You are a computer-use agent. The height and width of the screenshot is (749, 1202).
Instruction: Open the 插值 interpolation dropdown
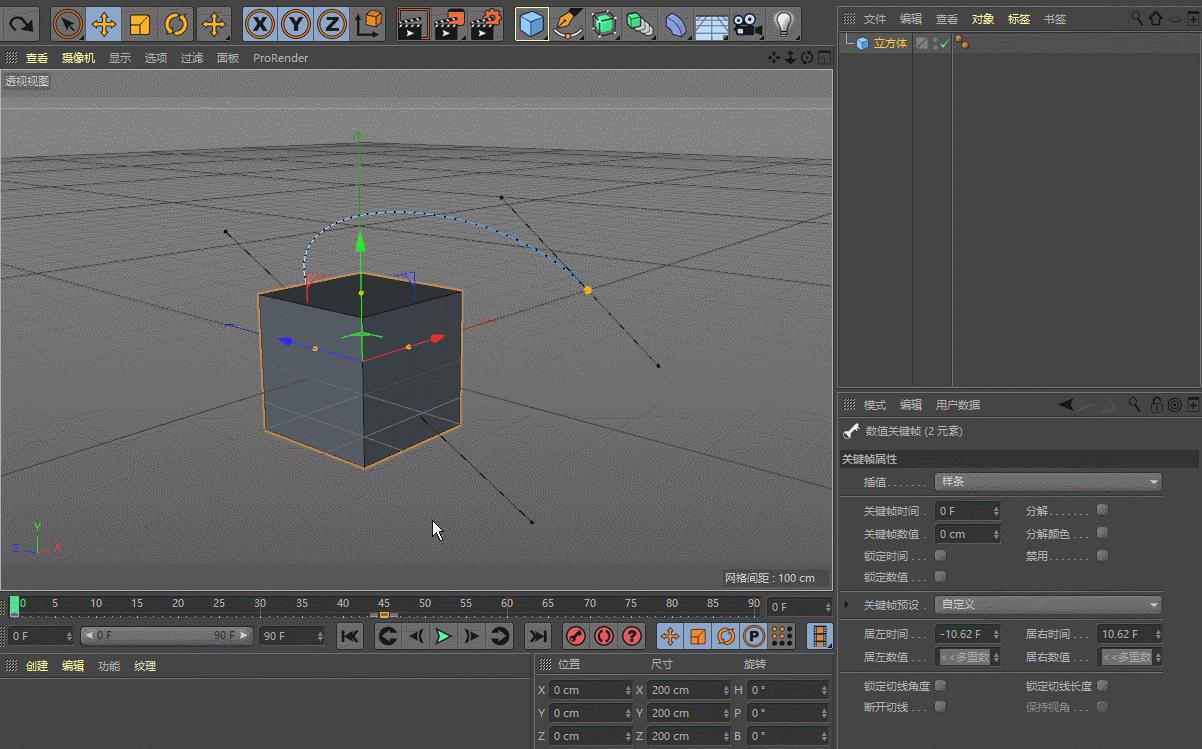click(x=1048, y=481)
